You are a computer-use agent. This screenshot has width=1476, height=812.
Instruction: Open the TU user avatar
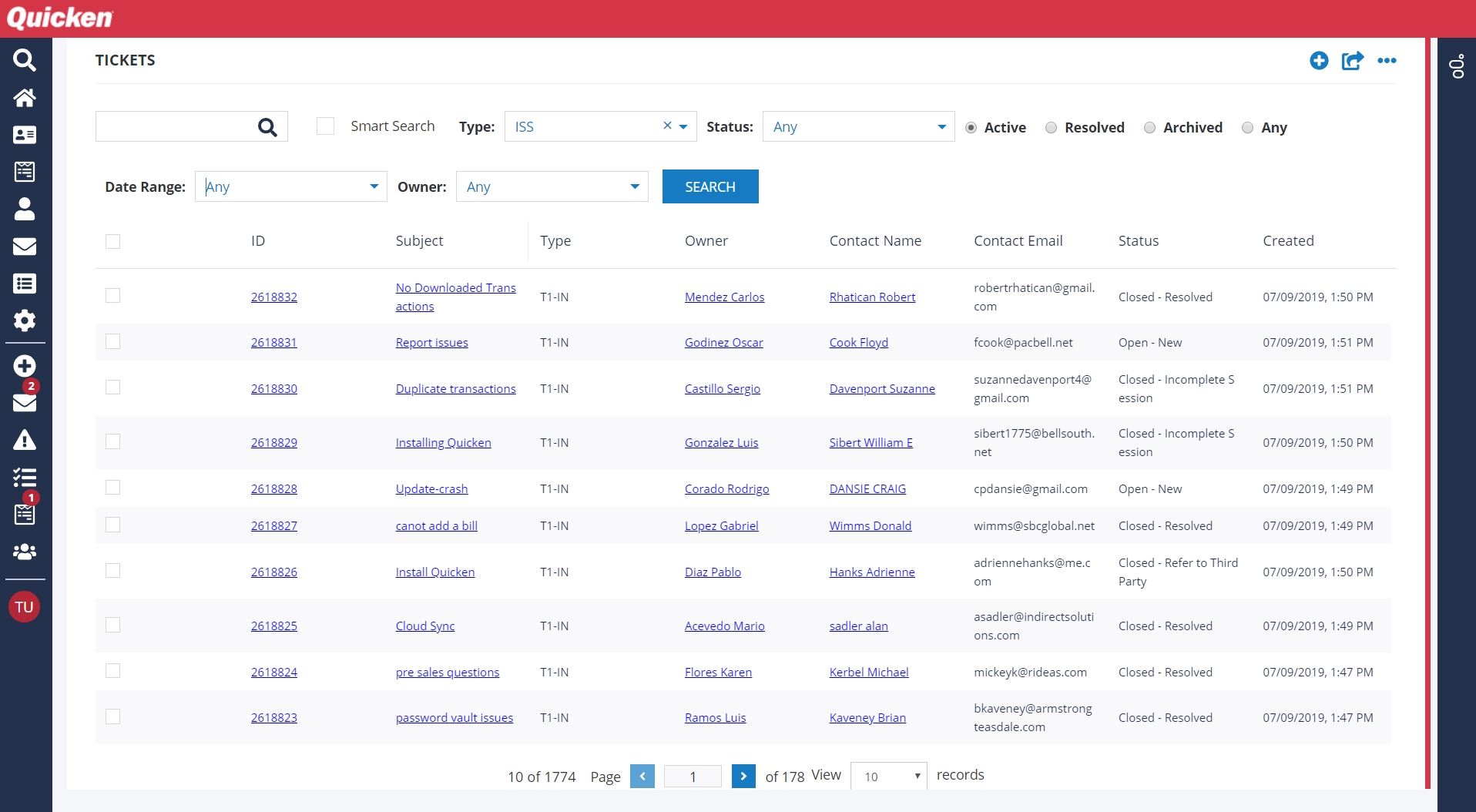click(25, 607)
